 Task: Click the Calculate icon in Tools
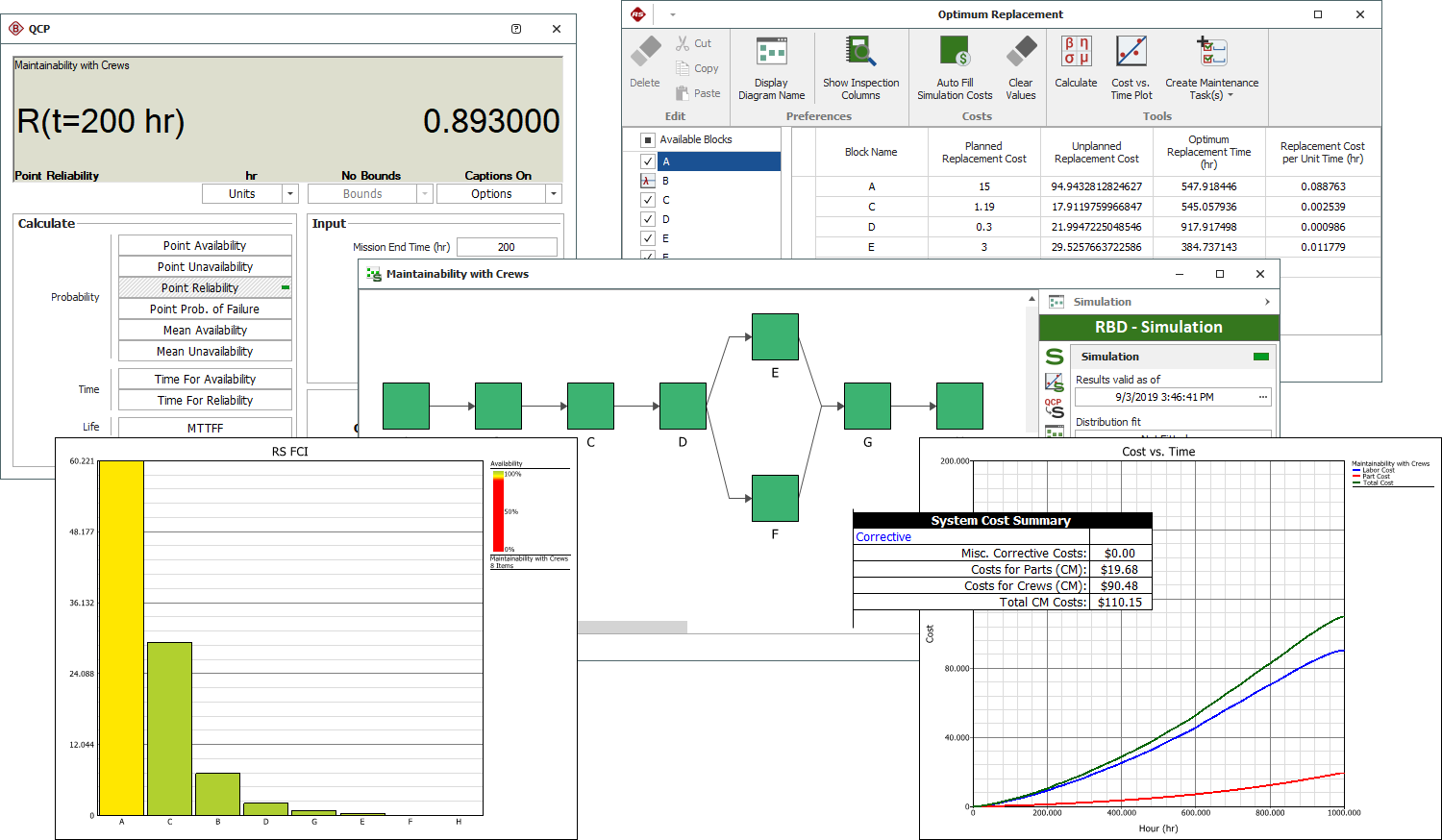click(x=1076, y=52)
